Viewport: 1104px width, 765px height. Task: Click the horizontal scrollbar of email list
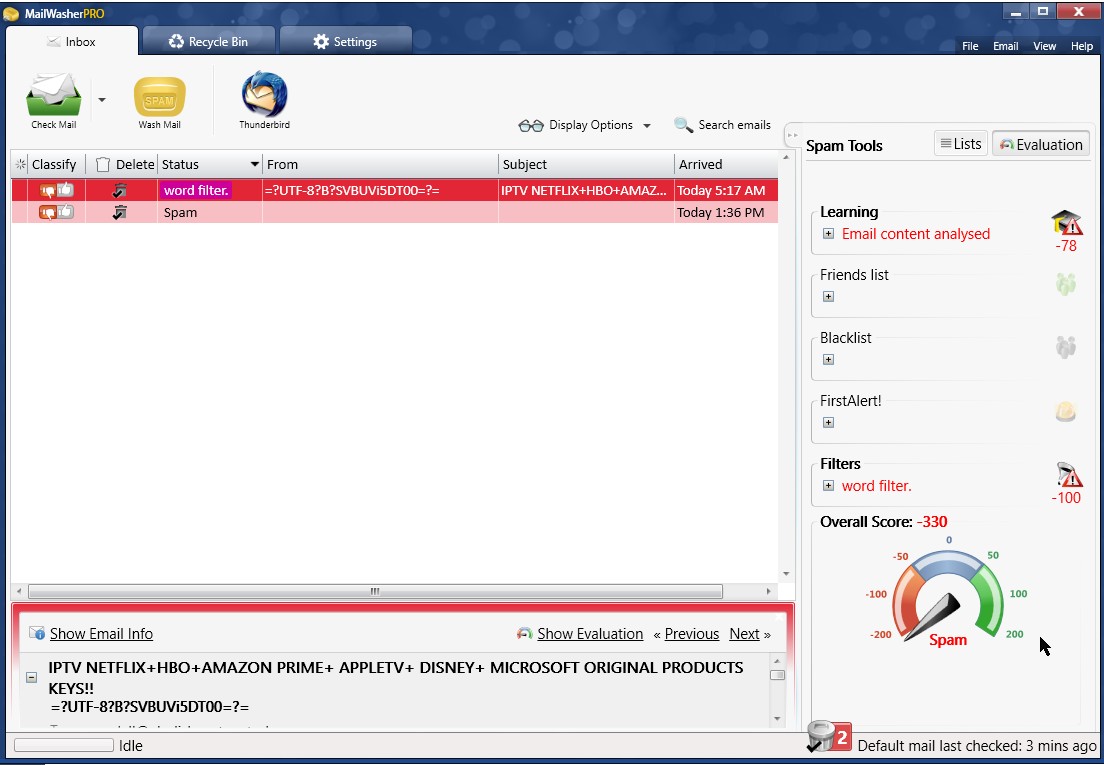(375, 591)
